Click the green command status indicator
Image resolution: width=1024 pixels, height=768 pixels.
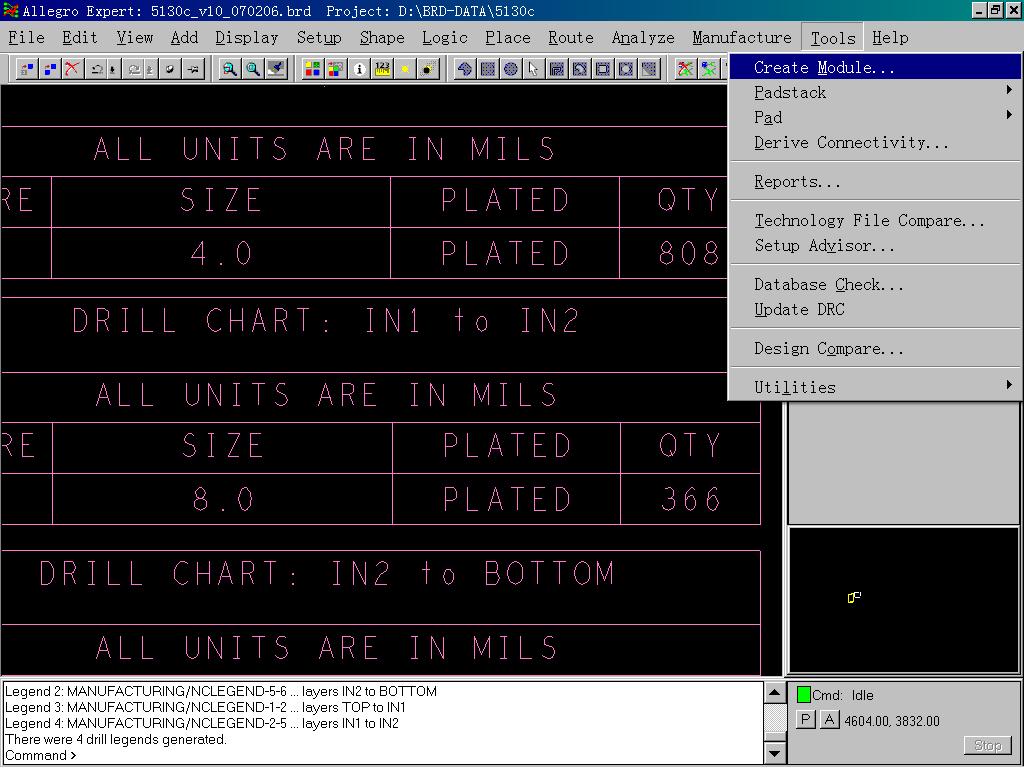pos(803,695)
